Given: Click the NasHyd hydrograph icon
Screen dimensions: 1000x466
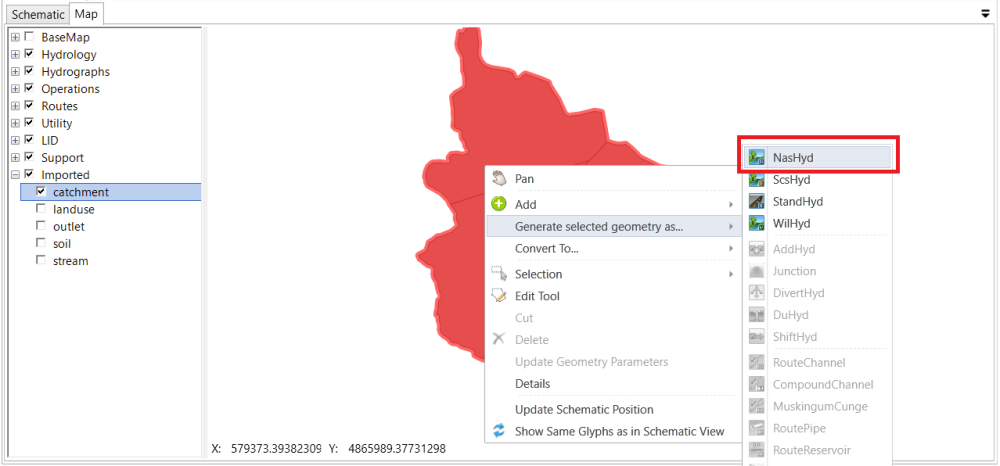Looking at the screenshot, I should [x=757, y=158].
